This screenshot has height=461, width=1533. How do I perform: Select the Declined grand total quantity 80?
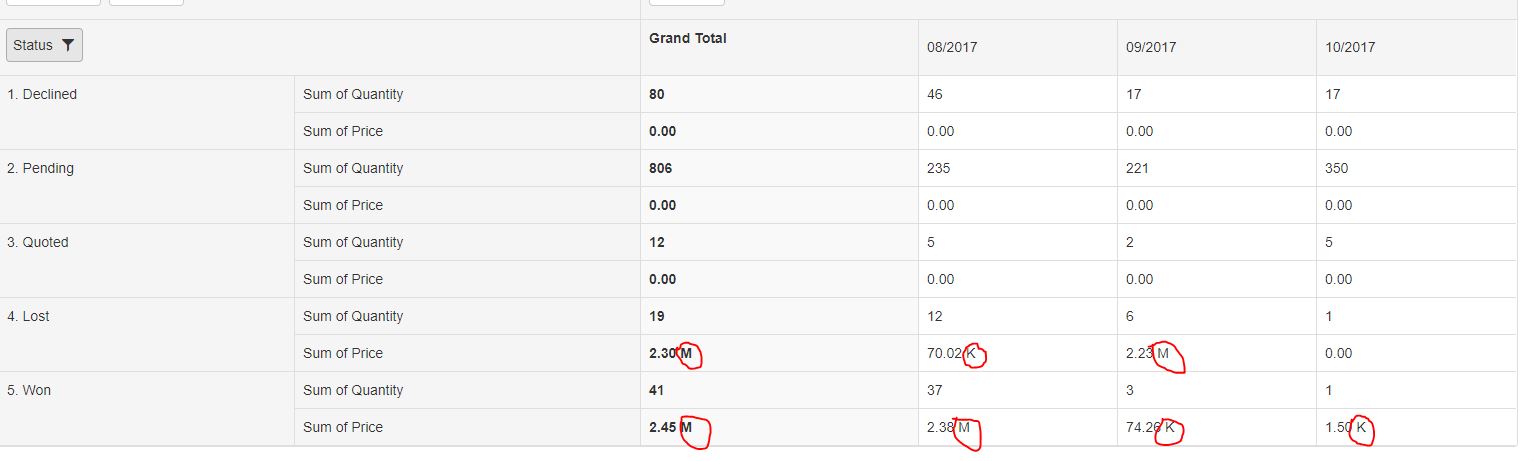pyautogui.click(x=657, y=94)
